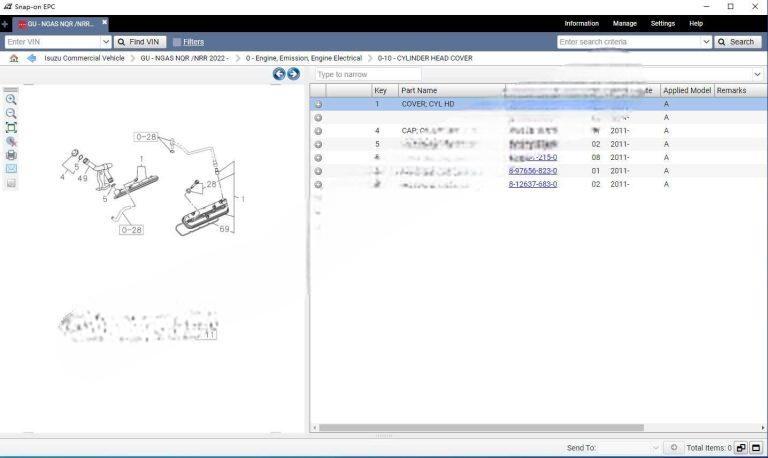Open the Information menu

[x=581, y=23]
